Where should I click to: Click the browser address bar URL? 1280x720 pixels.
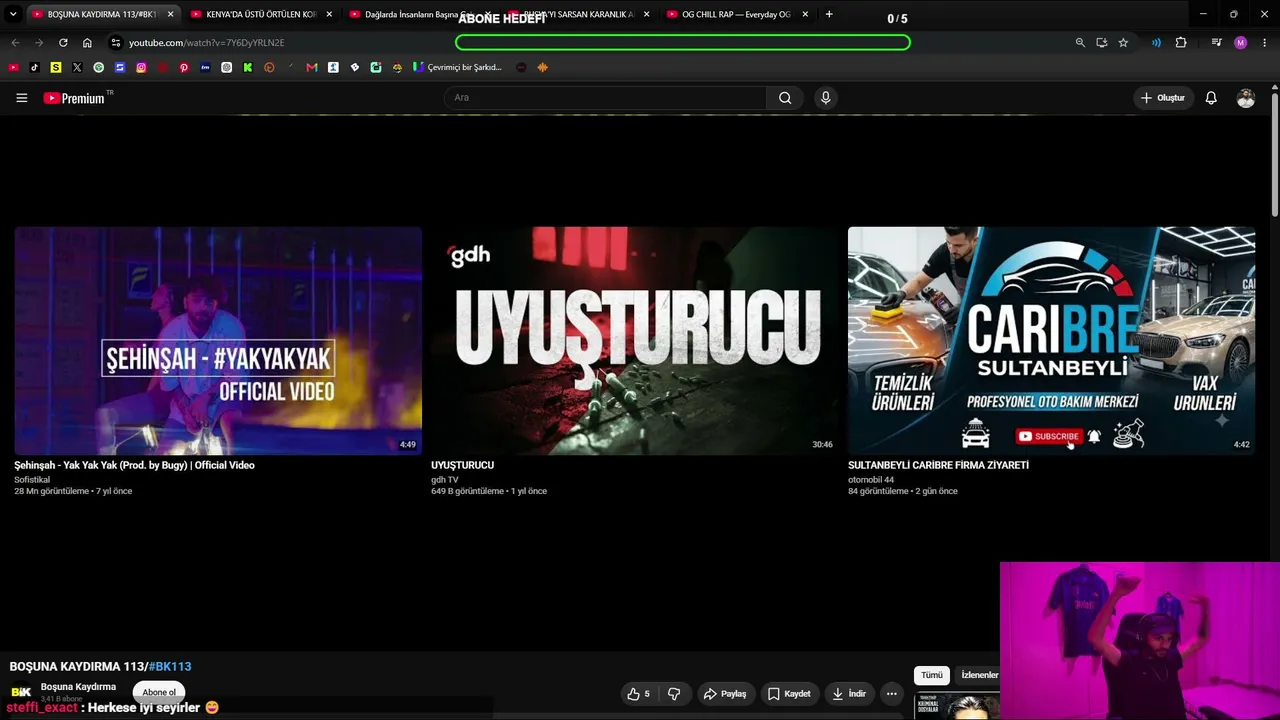(x=207, y=43)
